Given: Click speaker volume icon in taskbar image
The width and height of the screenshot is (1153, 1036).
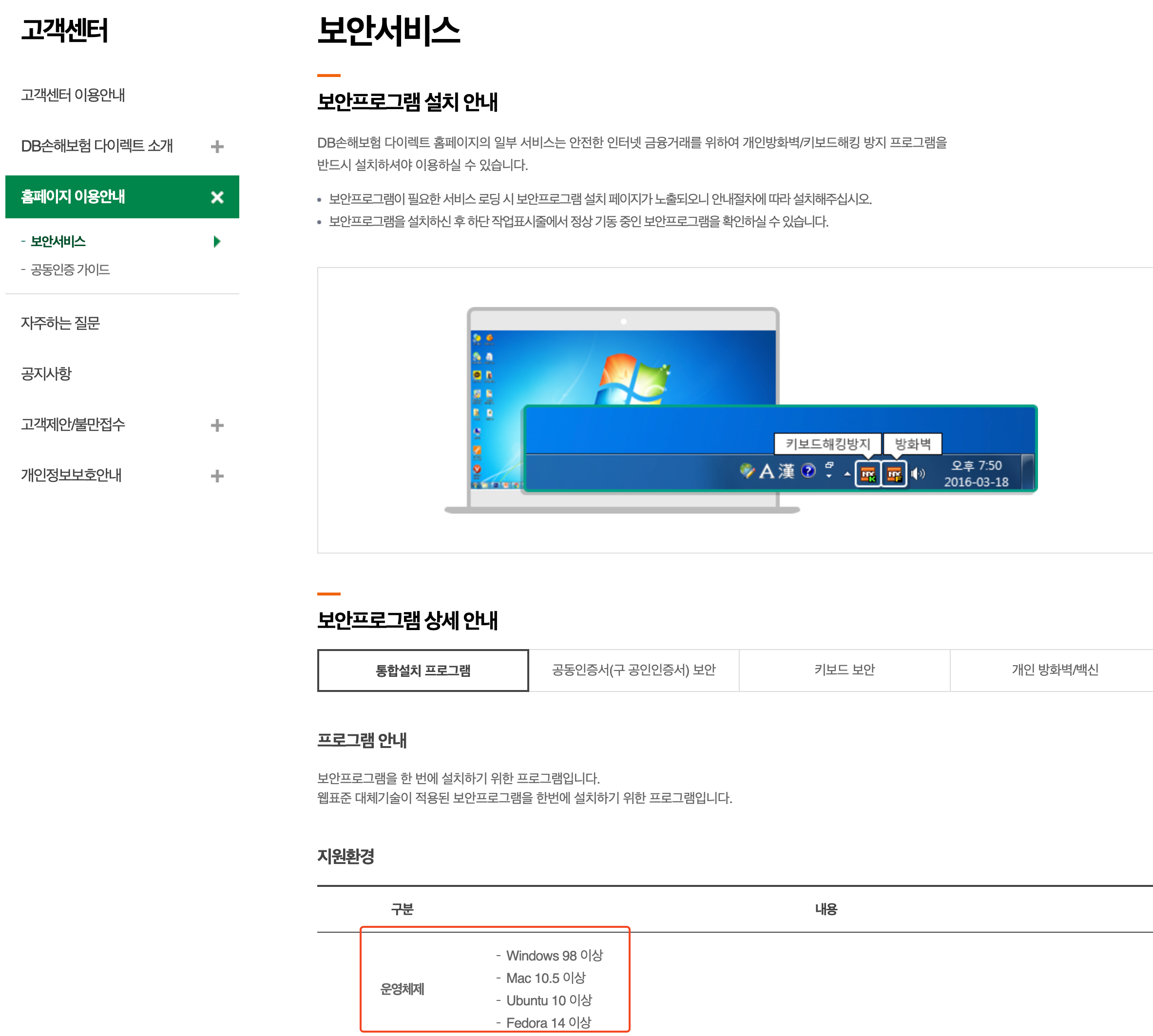Looking at the screenshot, I should [x=918, y=474].
